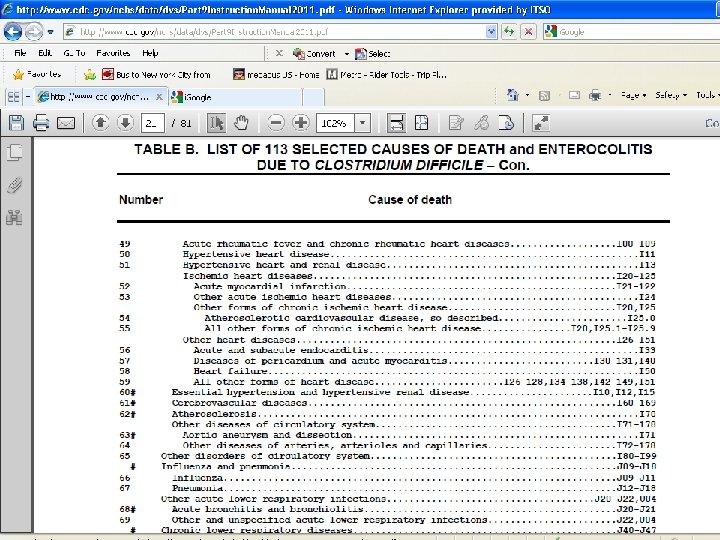Viewport: 720px width, 540px height.
Task: Open the Attachments paperclip panel
Action: 15,185
